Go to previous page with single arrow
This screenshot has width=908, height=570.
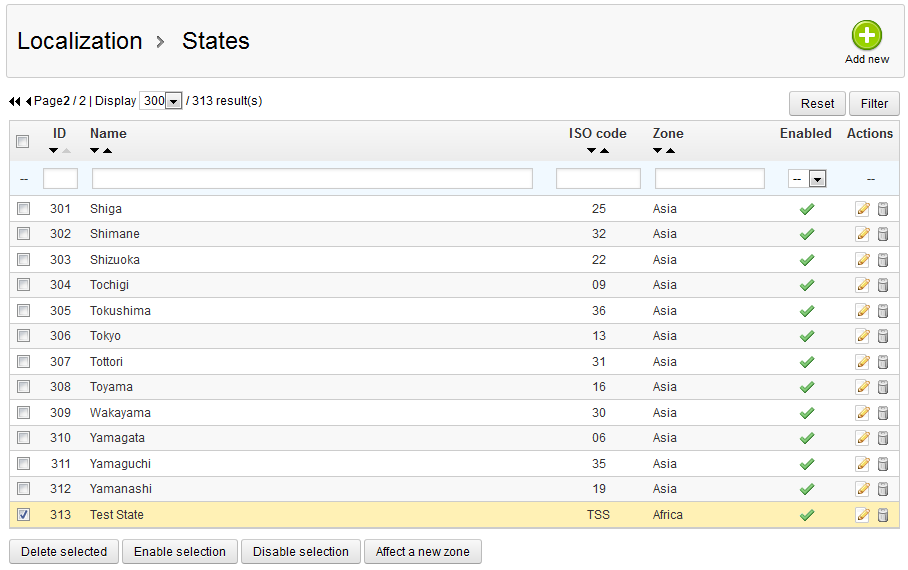28,102
